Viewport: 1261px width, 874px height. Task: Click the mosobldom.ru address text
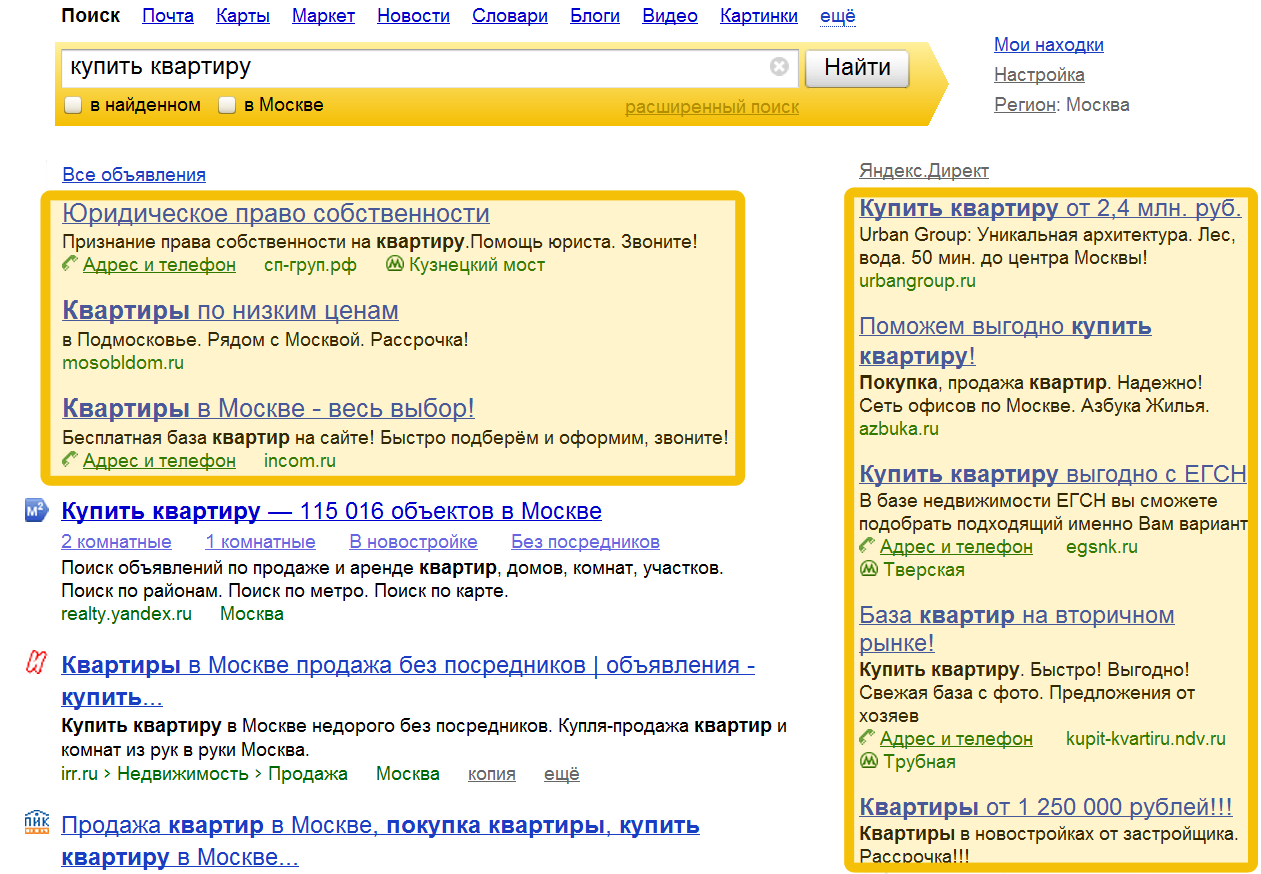123,363
